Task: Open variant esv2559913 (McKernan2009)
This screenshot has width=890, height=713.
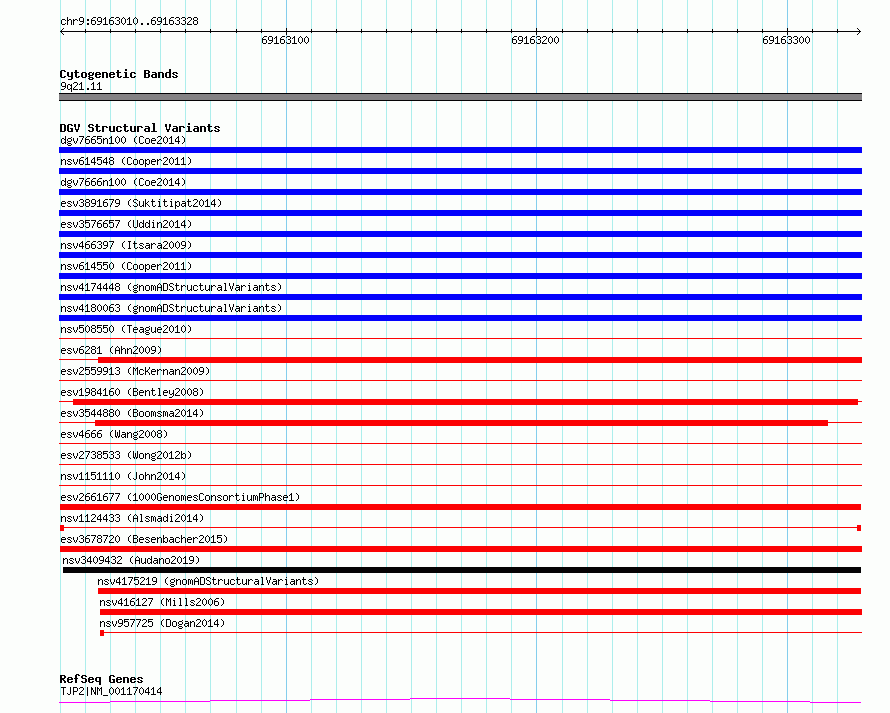Action: (x=135, y=371)
